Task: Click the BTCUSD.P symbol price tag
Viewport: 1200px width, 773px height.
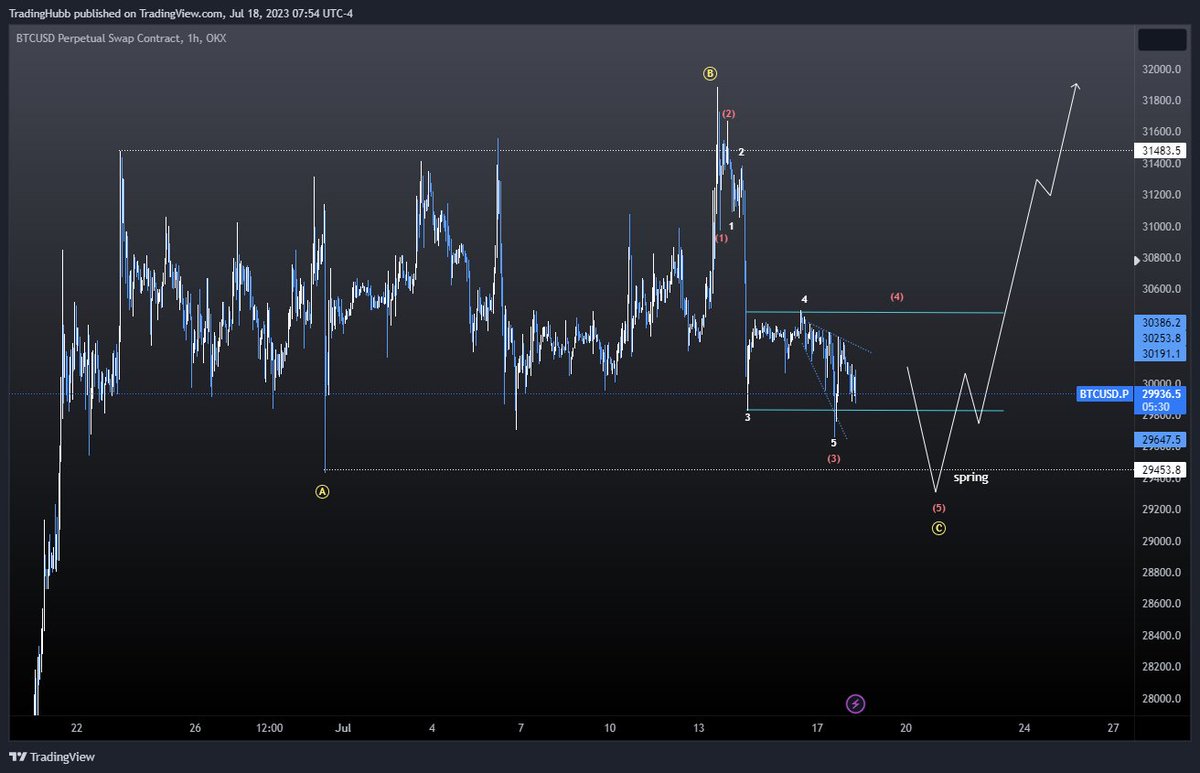Action: point(1103,394)
